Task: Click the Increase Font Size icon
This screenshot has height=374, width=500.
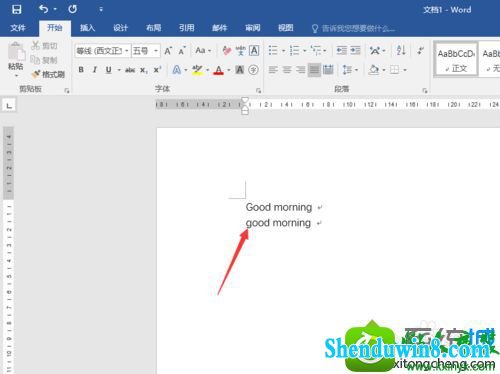Action: (x=168, y=51)
